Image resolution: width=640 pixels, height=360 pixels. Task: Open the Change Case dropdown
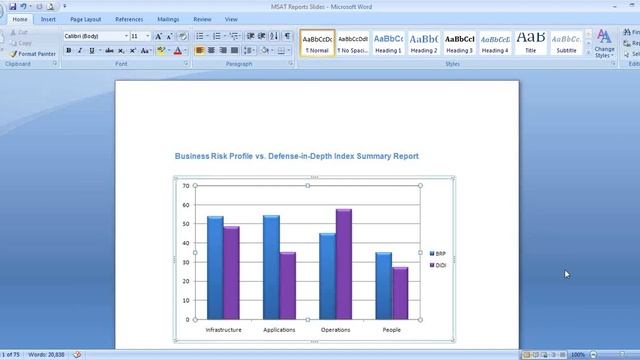pos(146,51)
